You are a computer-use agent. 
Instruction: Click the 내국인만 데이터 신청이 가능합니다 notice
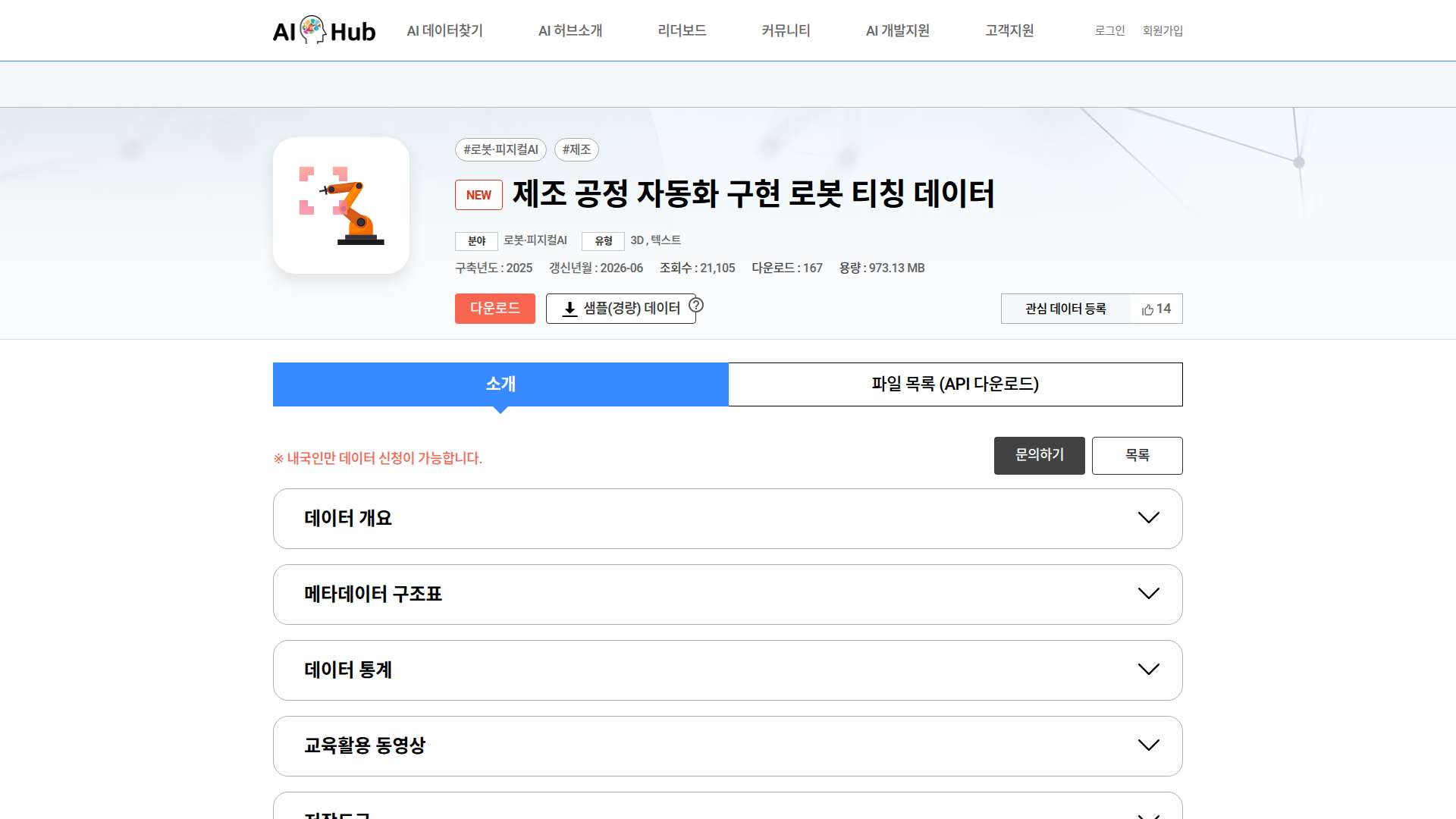click(x=378, y=458)
